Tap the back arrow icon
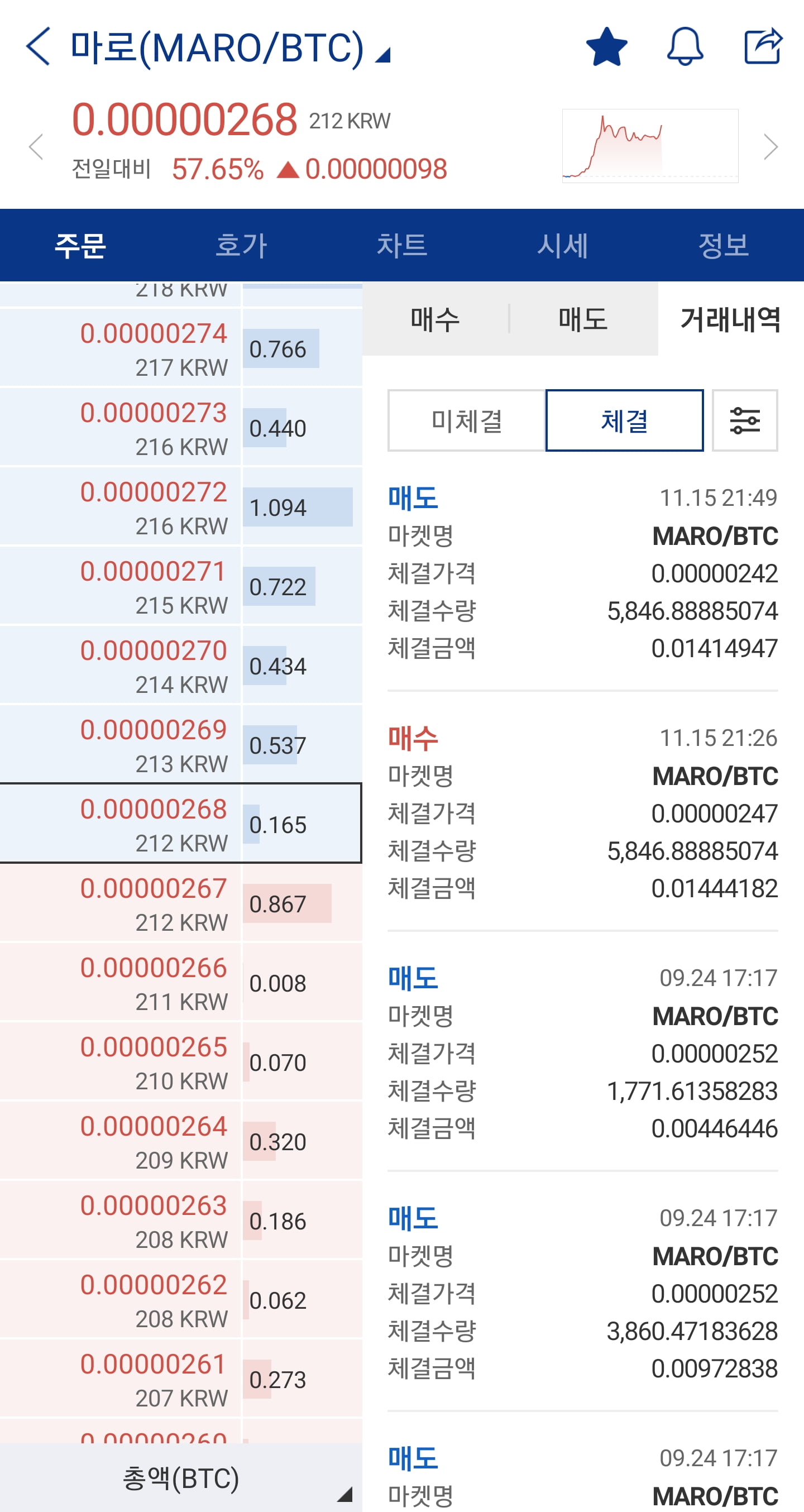The width and height of the screenshot is (804, 1512). [x=38, y=46]
